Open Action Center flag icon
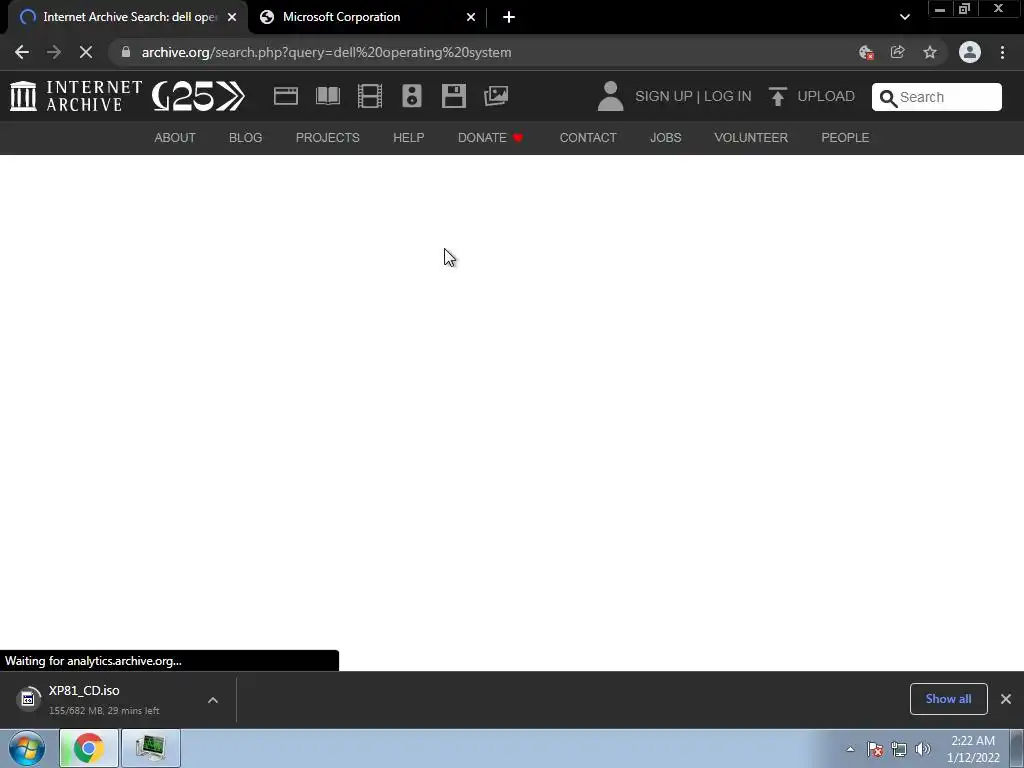 tap(875, 749)
